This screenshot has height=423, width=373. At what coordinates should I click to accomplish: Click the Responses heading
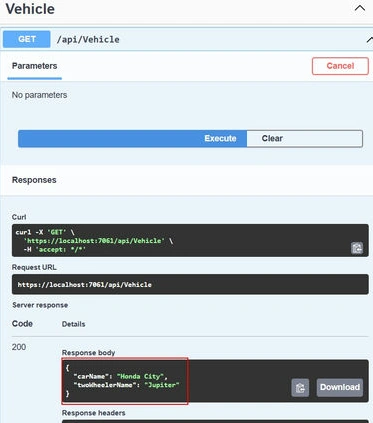point(34,180)
